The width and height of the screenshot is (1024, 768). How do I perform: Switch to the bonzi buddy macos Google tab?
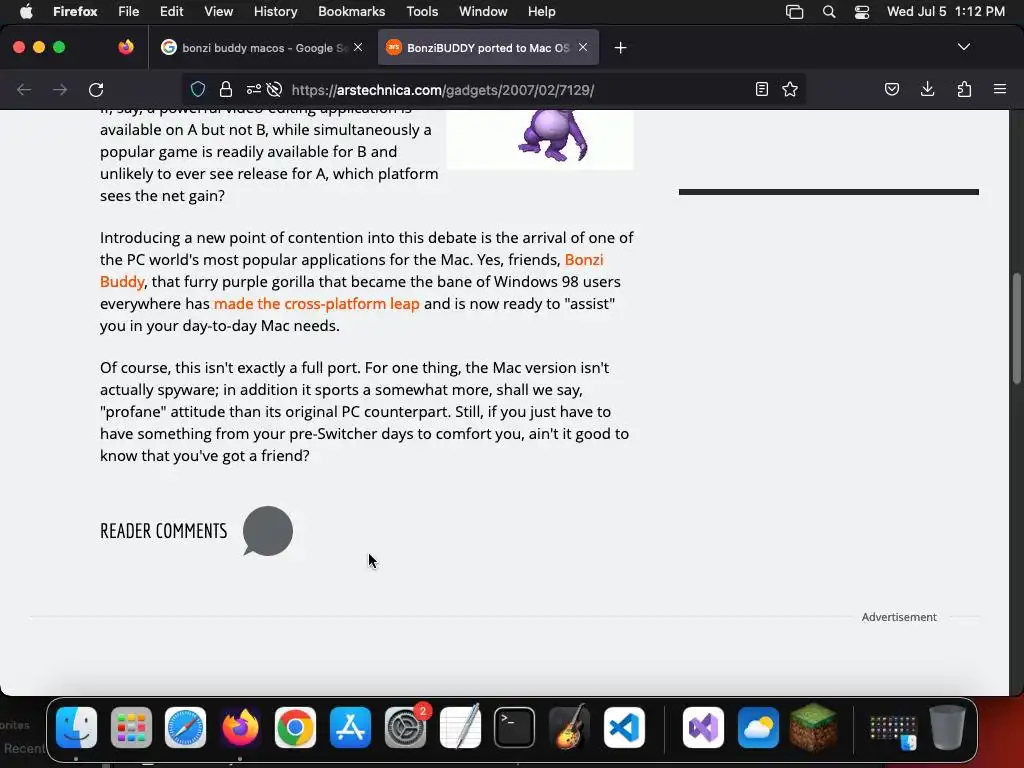coord(263,48)
